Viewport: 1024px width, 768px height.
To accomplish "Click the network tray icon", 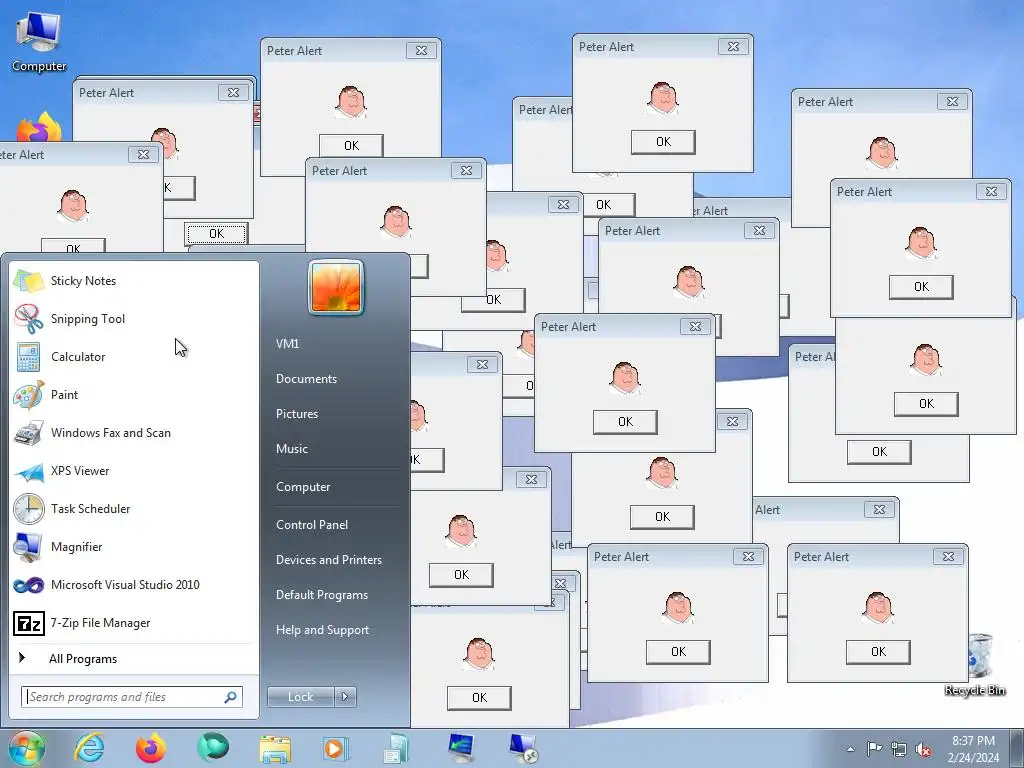I will point(899,749).
